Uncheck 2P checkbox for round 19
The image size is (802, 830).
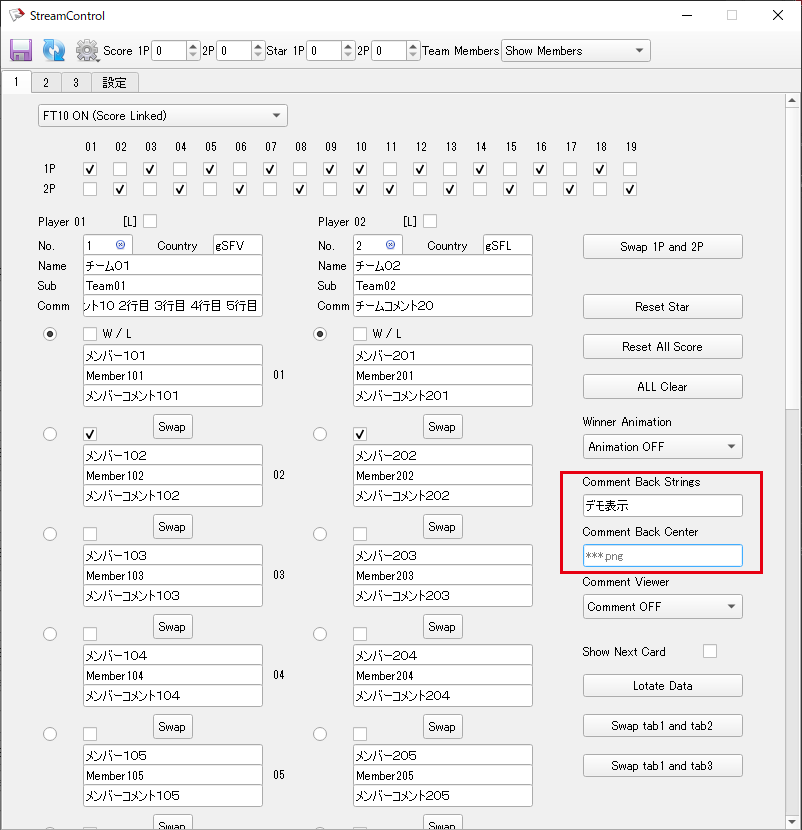[630, 190]
